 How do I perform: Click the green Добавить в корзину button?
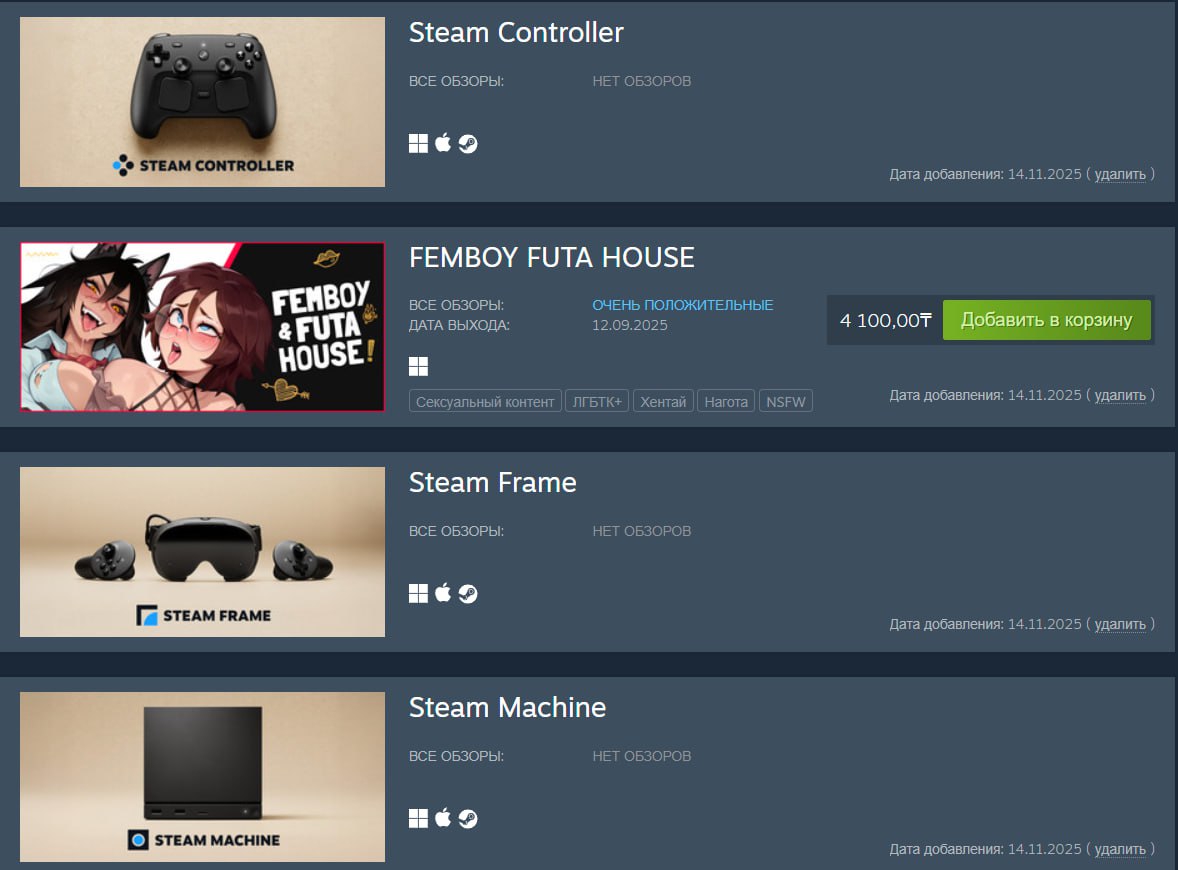point(1047,320)
